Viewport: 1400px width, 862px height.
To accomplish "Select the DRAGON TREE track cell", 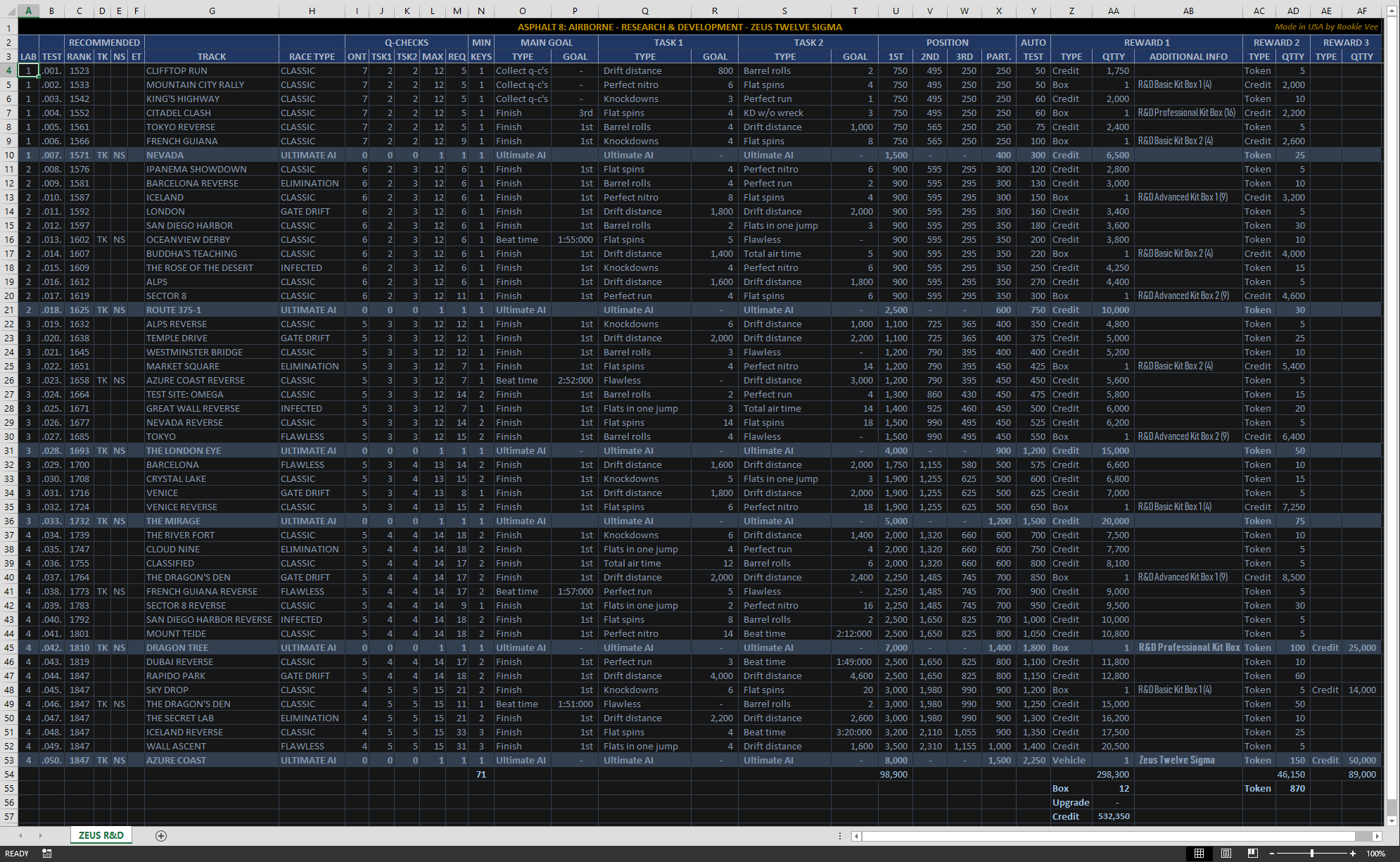I will coord(212,647).
